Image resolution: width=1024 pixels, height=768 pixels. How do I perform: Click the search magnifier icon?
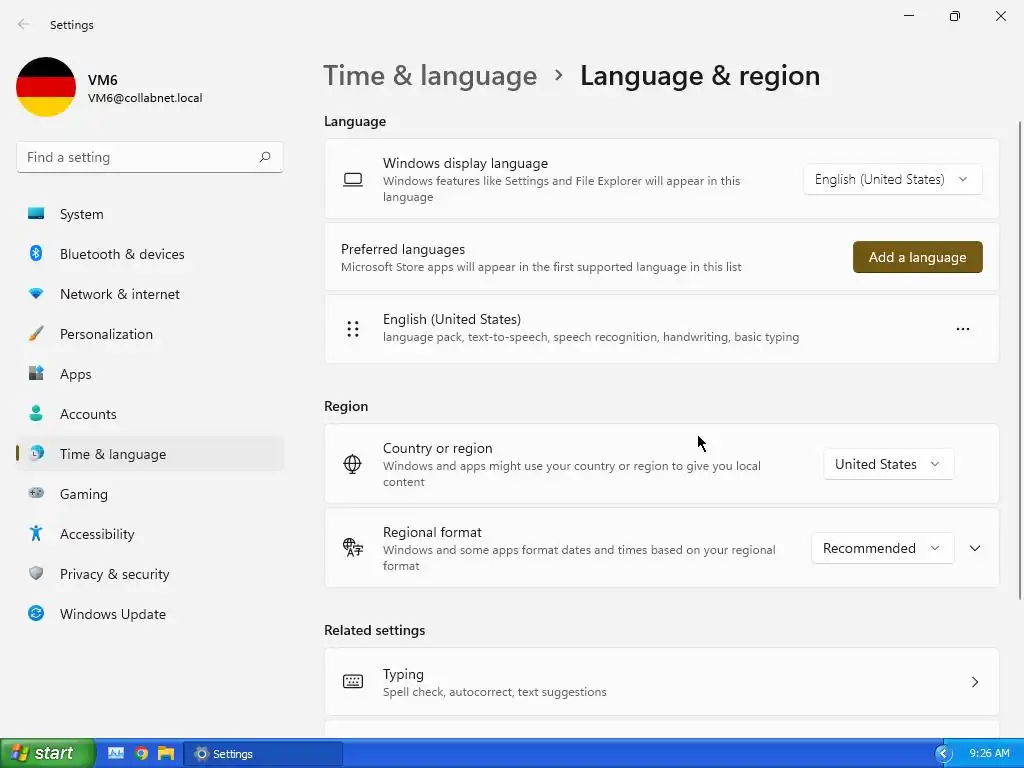264,157
